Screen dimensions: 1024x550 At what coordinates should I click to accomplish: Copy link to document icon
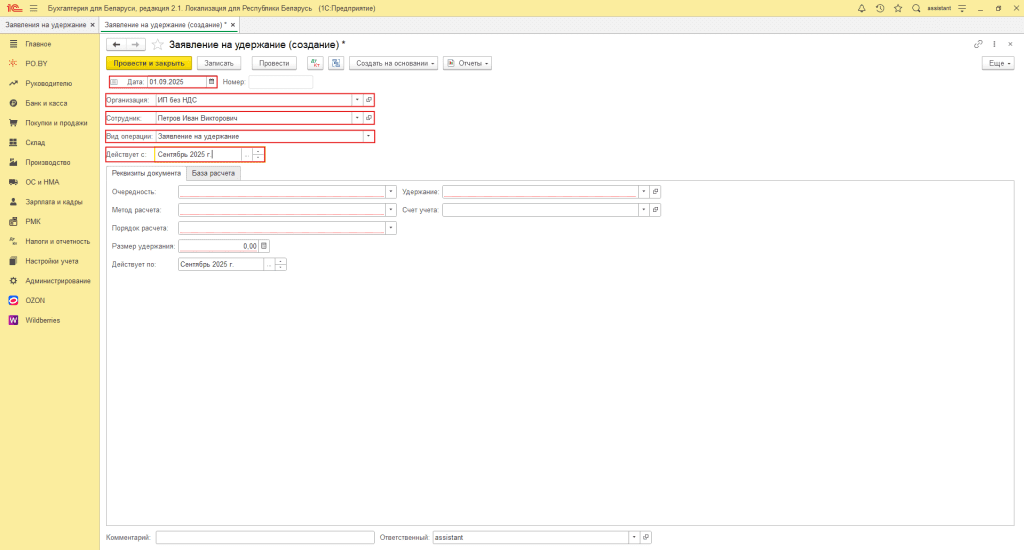(x=978, y=44)
